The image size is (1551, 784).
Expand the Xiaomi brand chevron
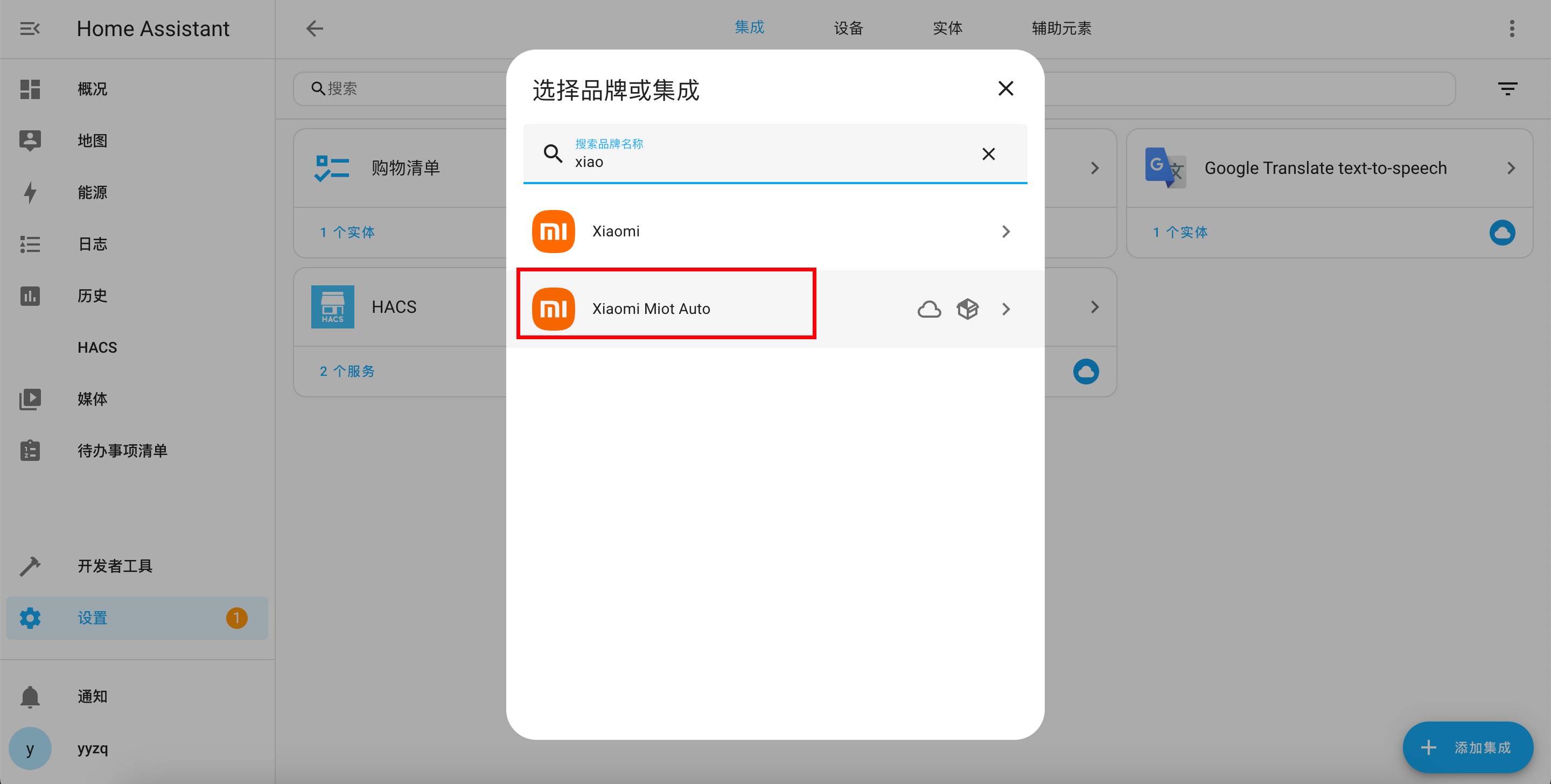tap(1005, 231)
